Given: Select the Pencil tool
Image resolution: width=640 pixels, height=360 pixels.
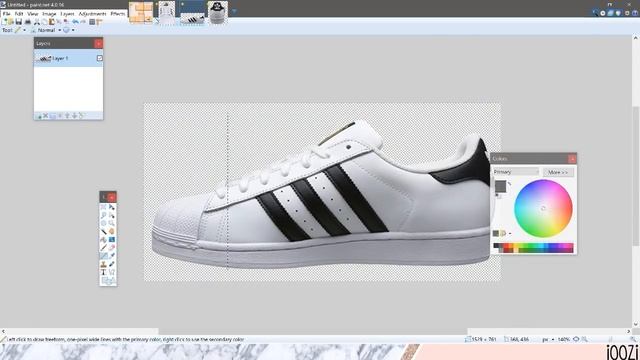Looking at the screenshot, I should [104, 256].
